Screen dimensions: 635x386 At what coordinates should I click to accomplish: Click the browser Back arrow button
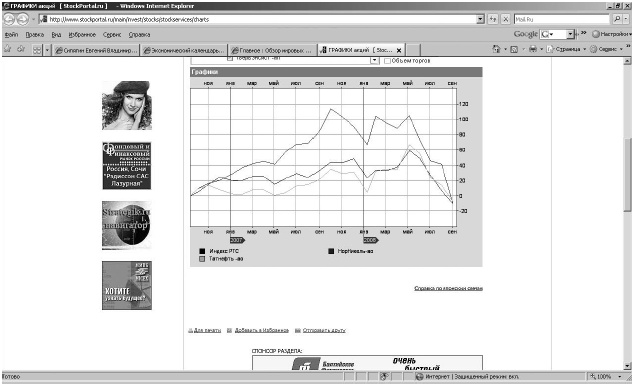[9, 19]
